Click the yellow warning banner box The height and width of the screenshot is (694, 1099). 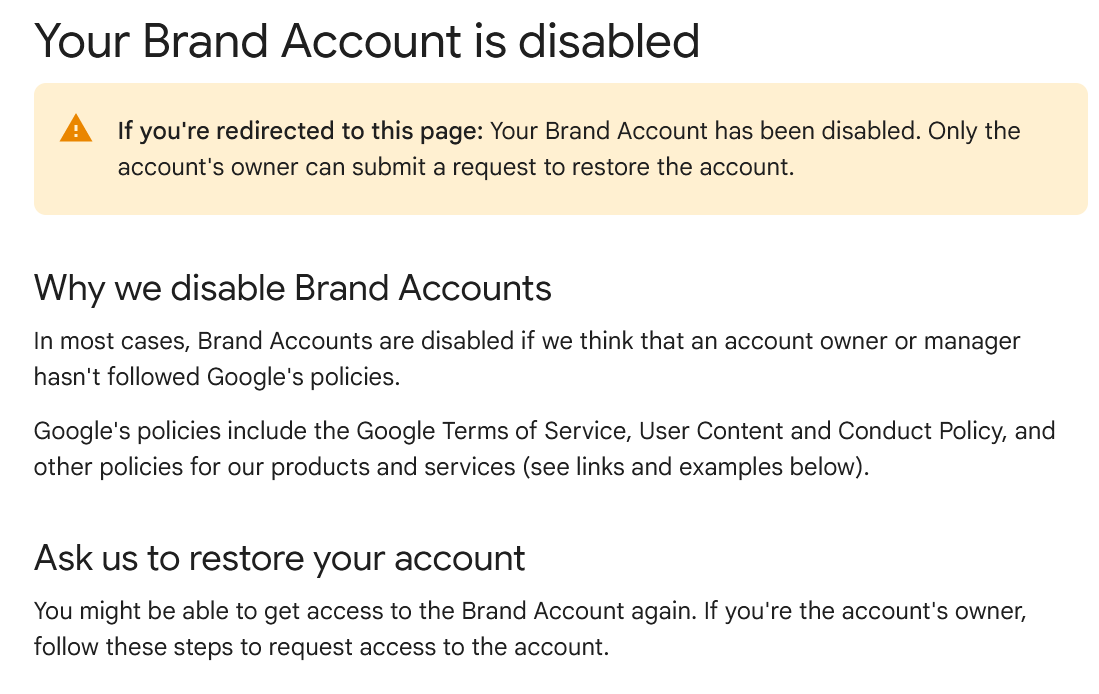(x=560, y=149)
